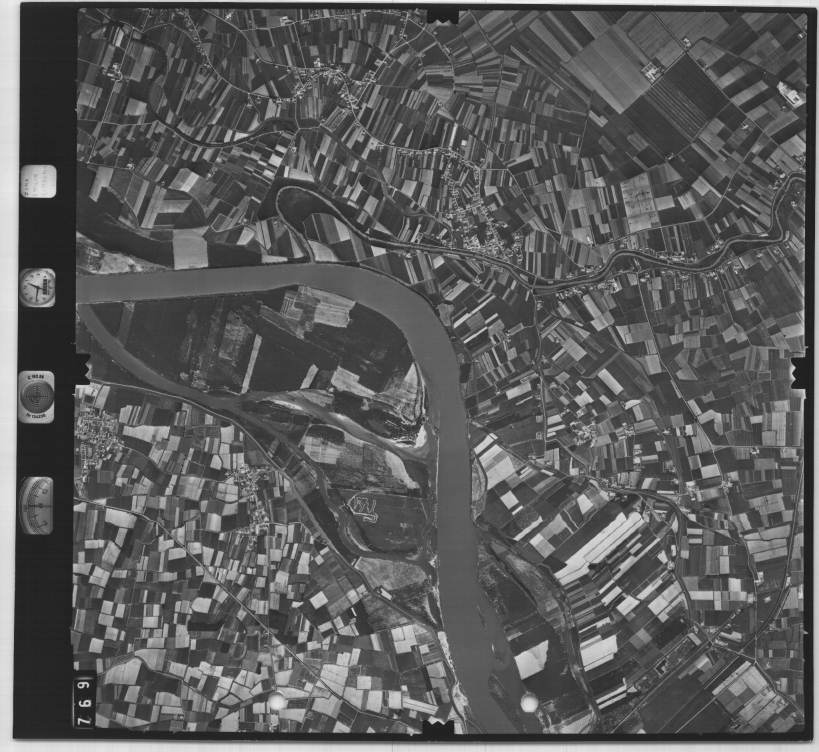This screenshot has height=752, width=819.
Task: Click the altimeter gauge in the film margin
Action: click(37, 506)
